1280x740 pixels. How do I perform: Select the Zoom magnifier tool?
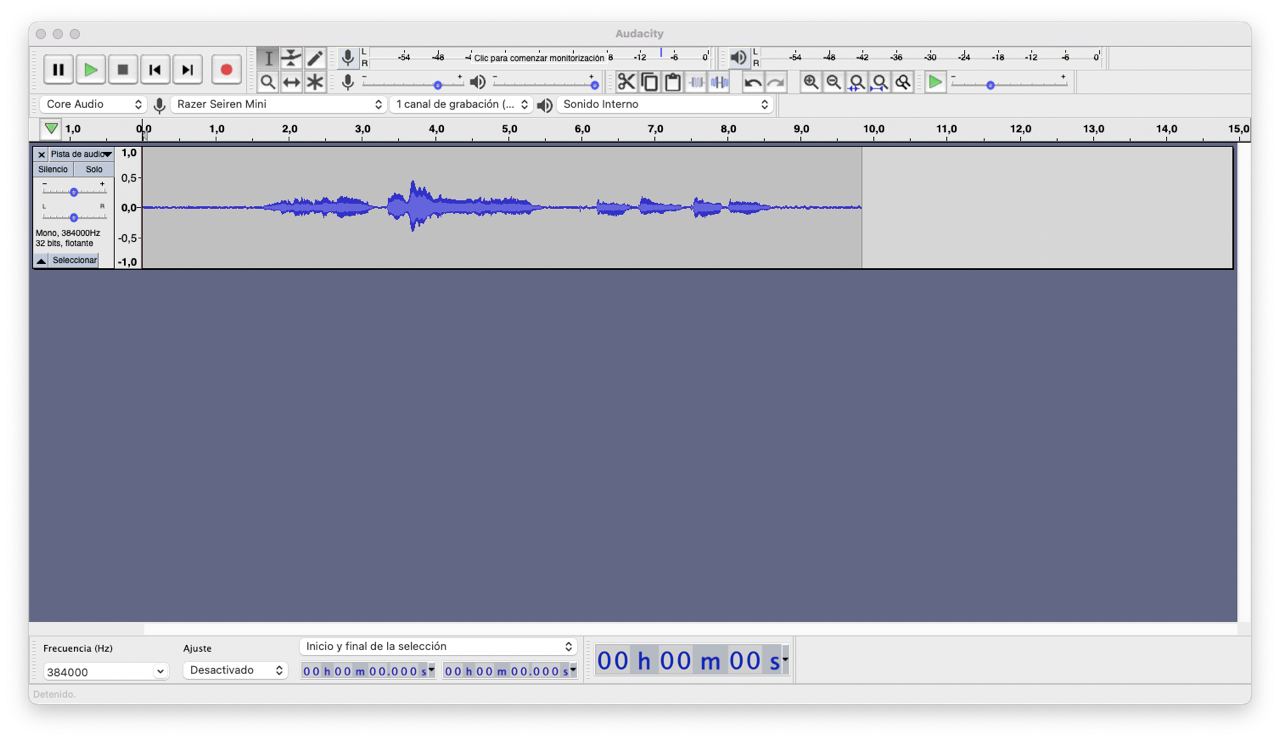coord(268,82)
